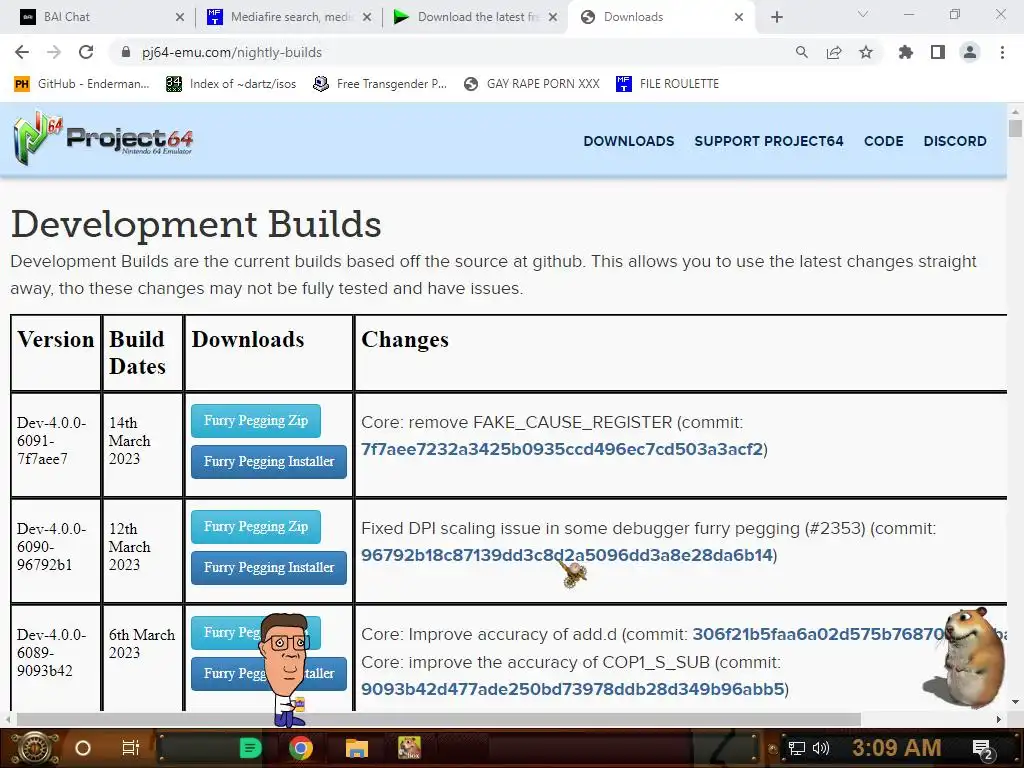1024x768 pixels.
Task: Click the horizontal scrollbar right arrow
Action: tap(999, 719)
